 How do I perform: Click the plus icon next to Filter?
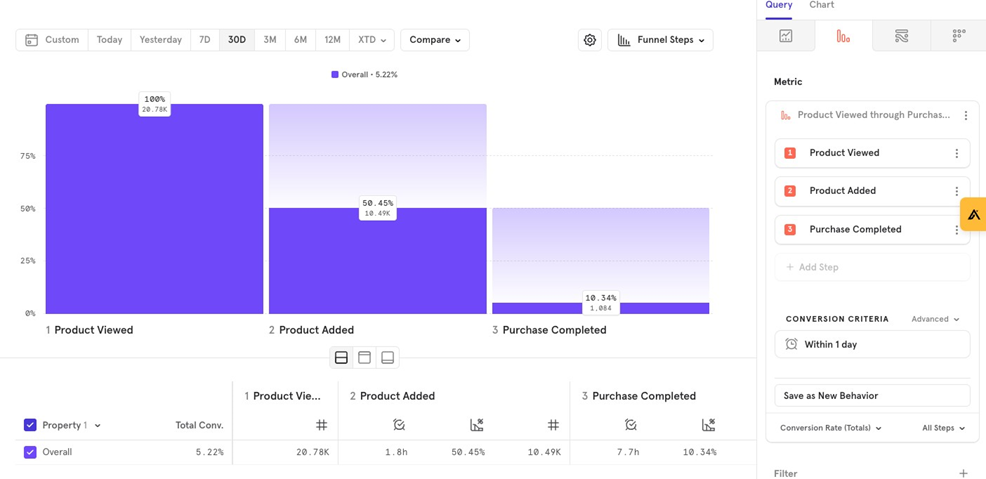963,473
